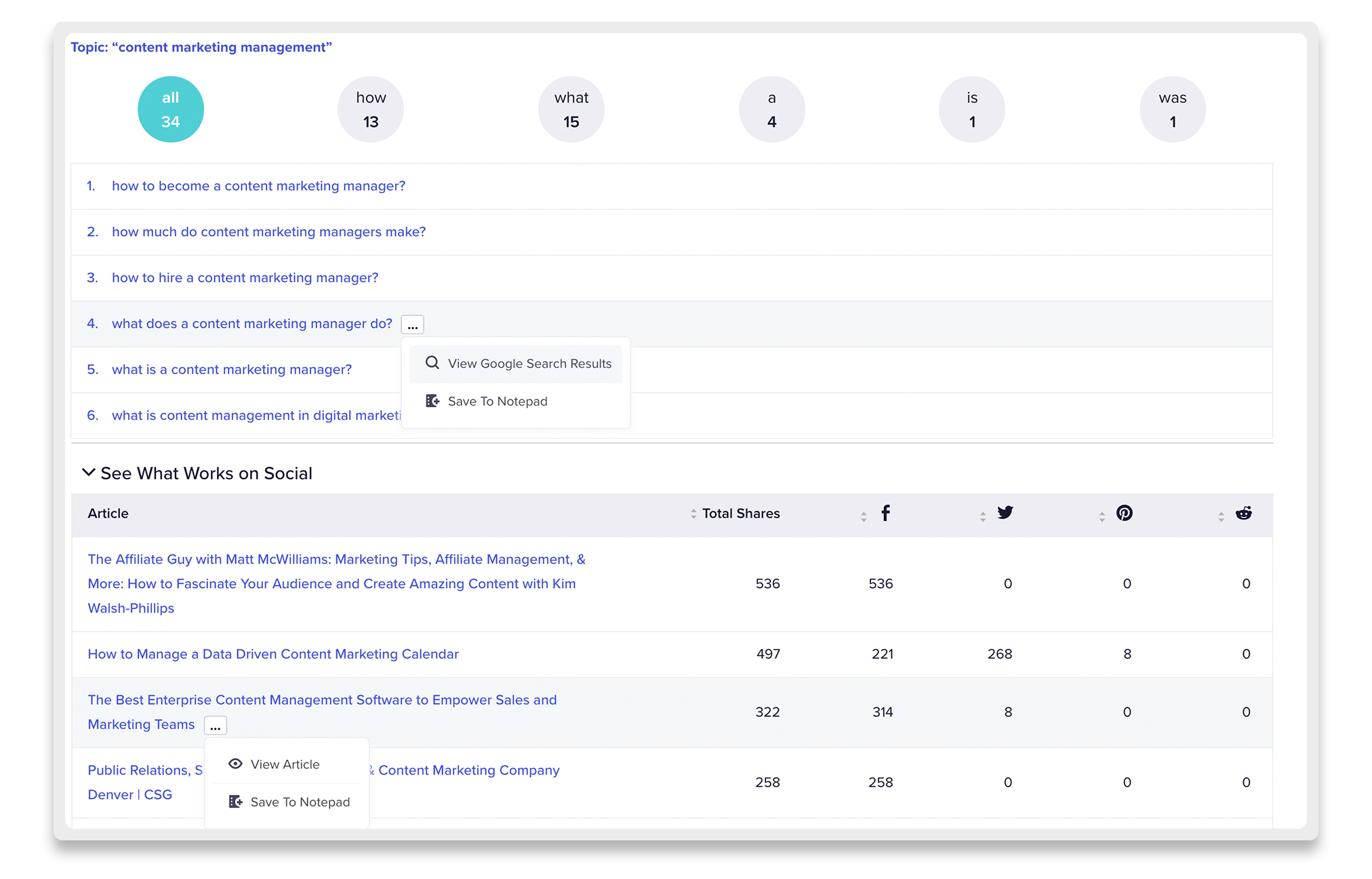Open 'how to become a content marketing manager?'
Image resolution: width=1372 pixels, height=879 pixels.
click(258, 186)
